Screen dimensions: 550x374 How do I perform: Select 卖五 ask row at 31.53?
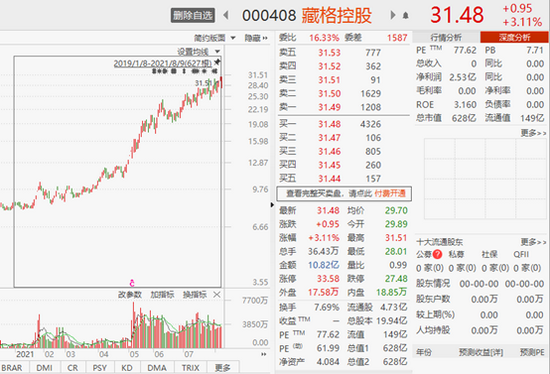point(344,53)
